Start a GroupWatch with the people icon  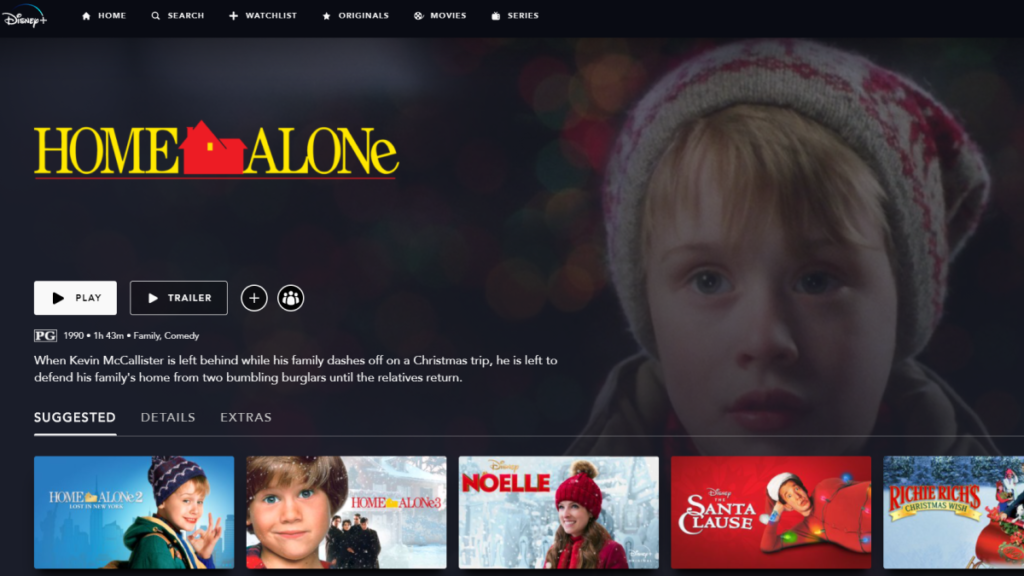(x=291, y=298)
